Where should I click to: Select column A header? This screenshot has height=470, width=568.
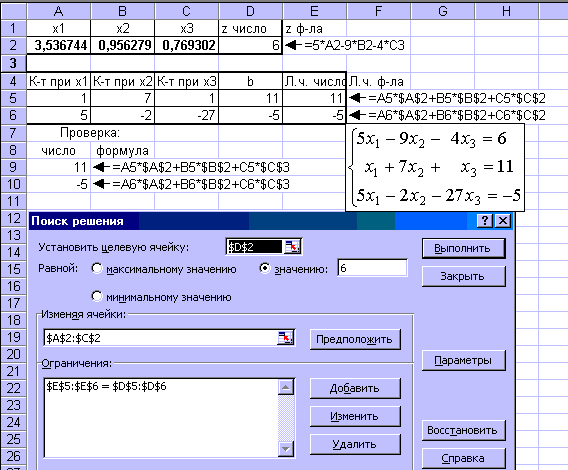(59, 11)
